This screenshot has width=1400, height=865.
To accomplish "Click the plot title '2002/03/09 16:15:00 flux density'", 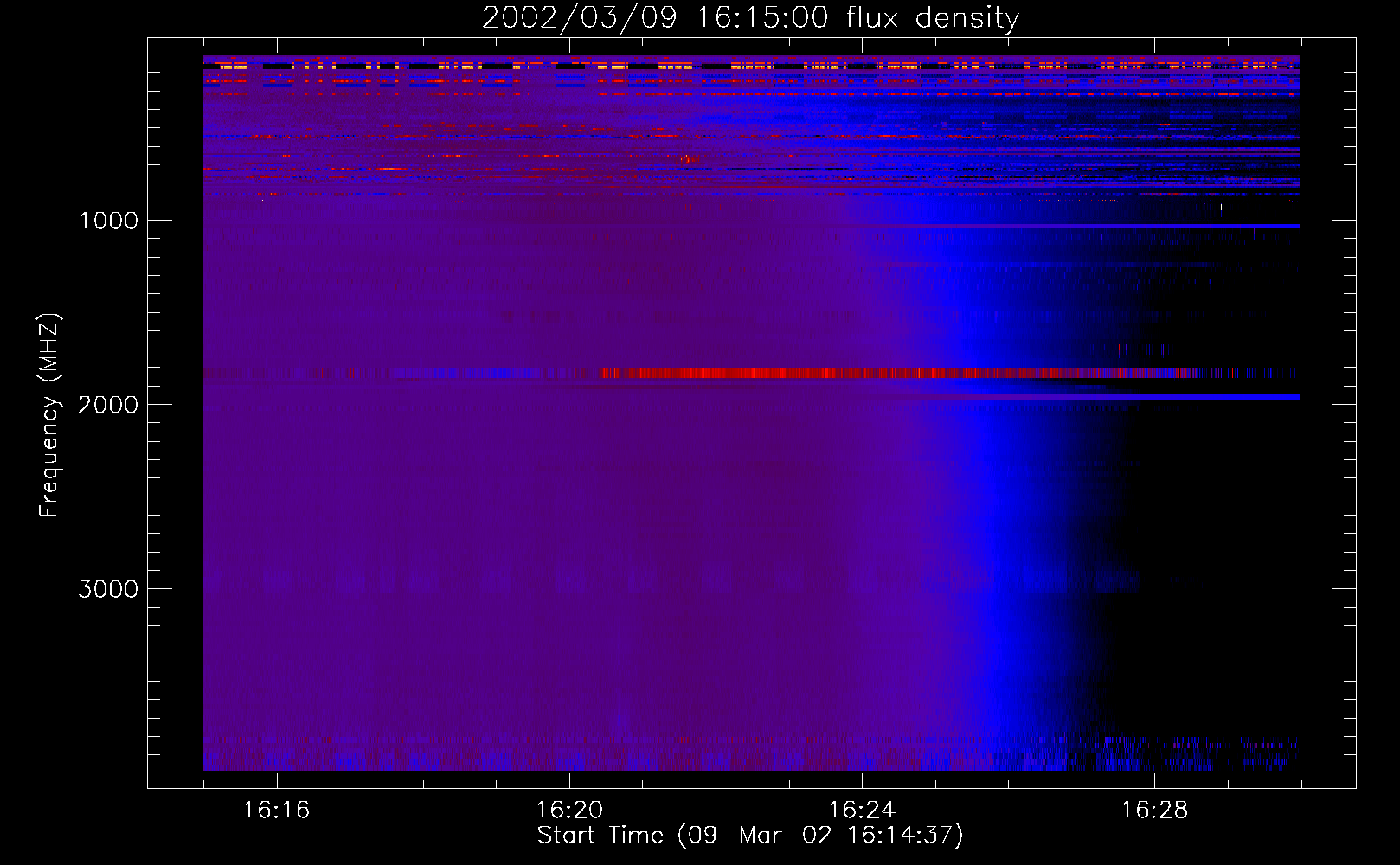I will pyautogui.click(x=750, y=17).
